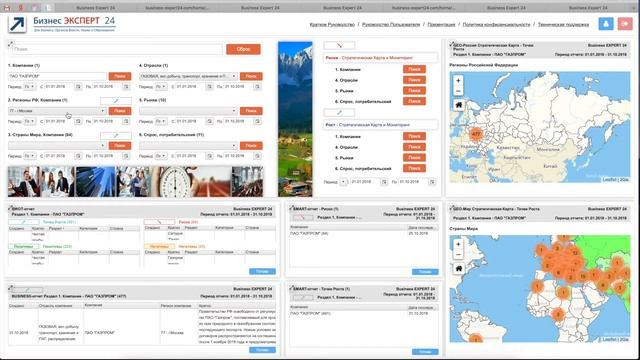The image size is (640, 360).
Task: Toggle arrow box in BUSINESS-отчет header
Action: (x=27, y=290)
